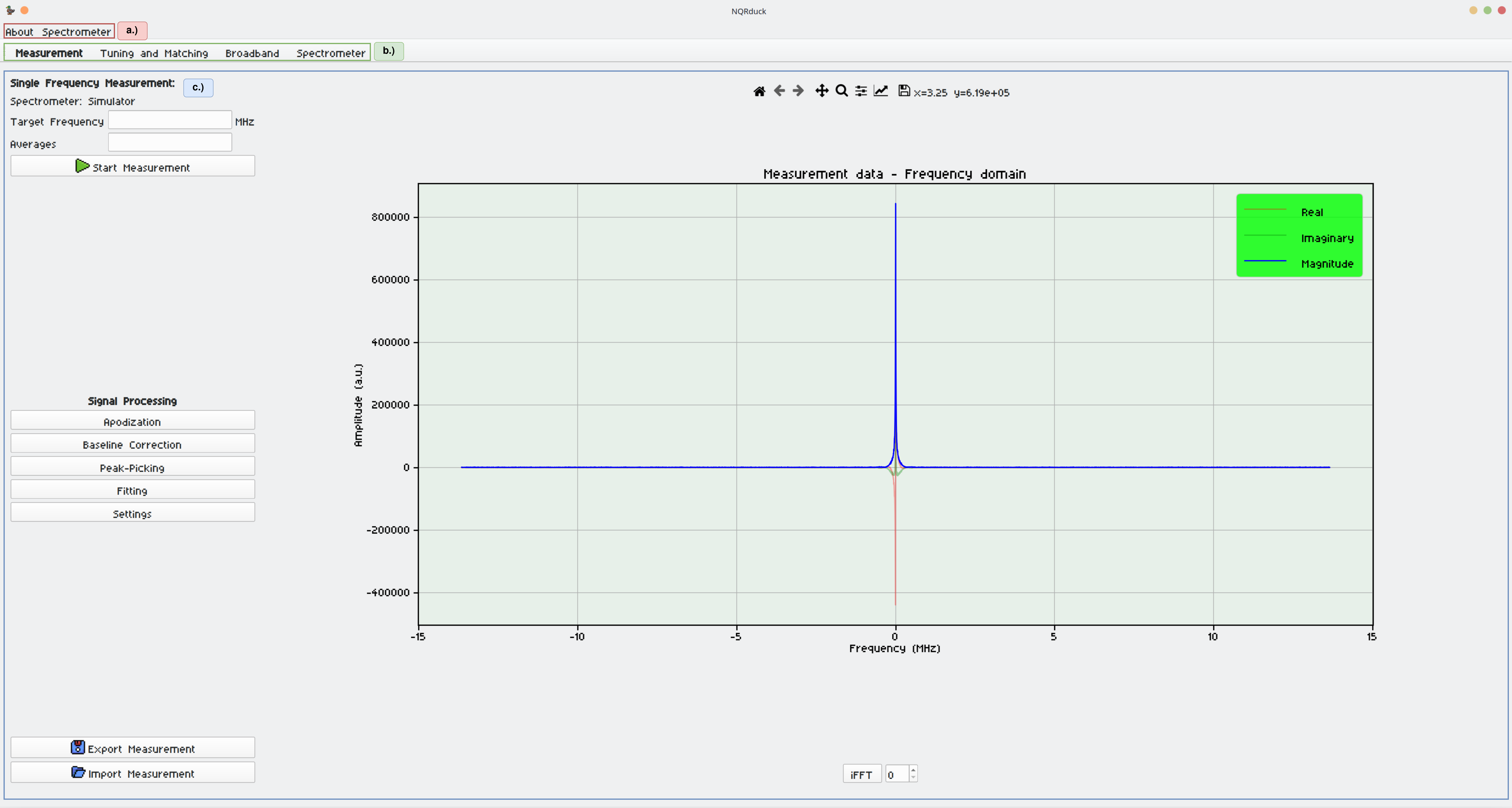Switch to the Broadband tab
Viewport: 1512px width, 808px height.
click(252, 53)
